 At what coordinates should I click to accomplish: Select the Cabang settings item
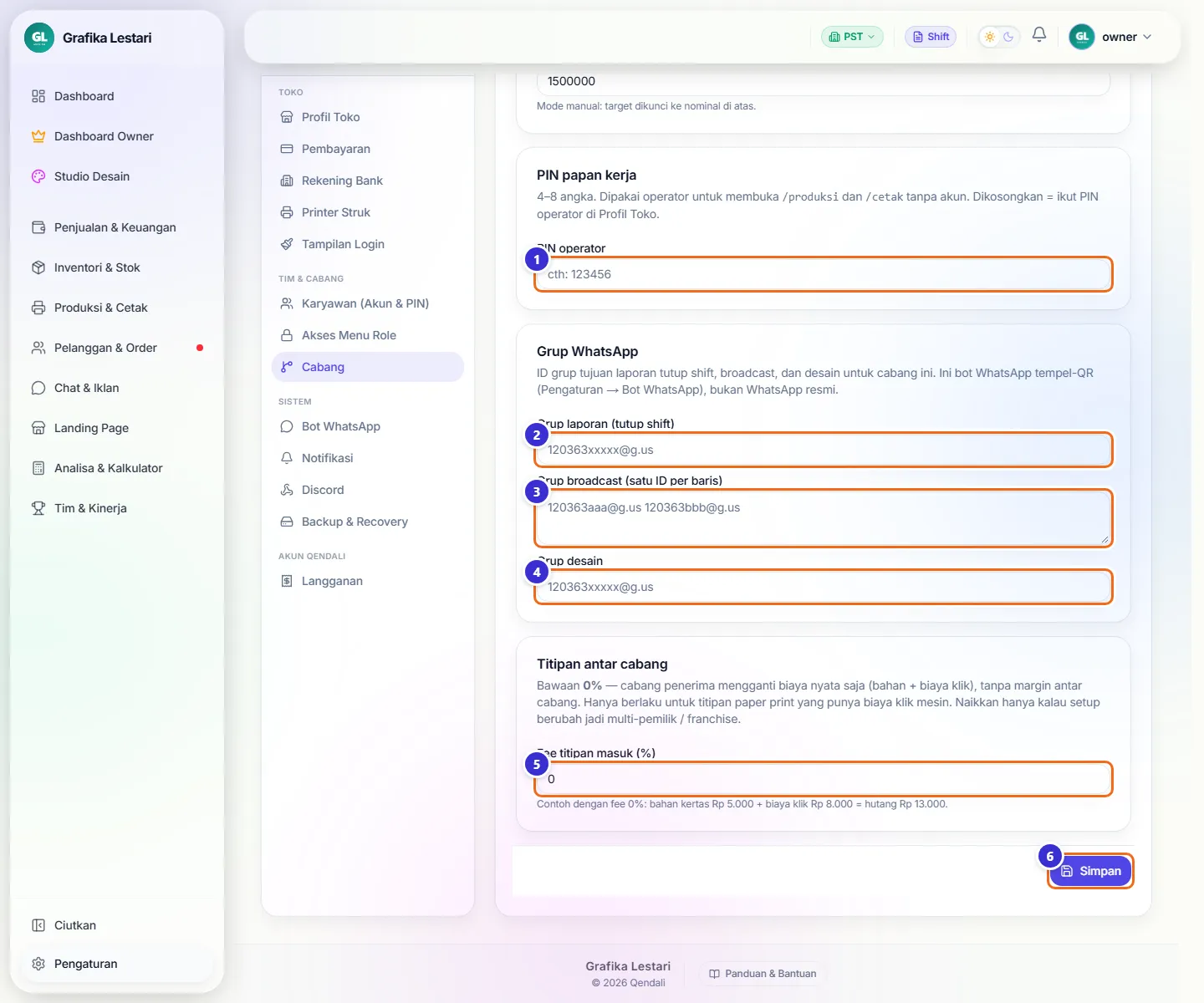coord(368,367)
